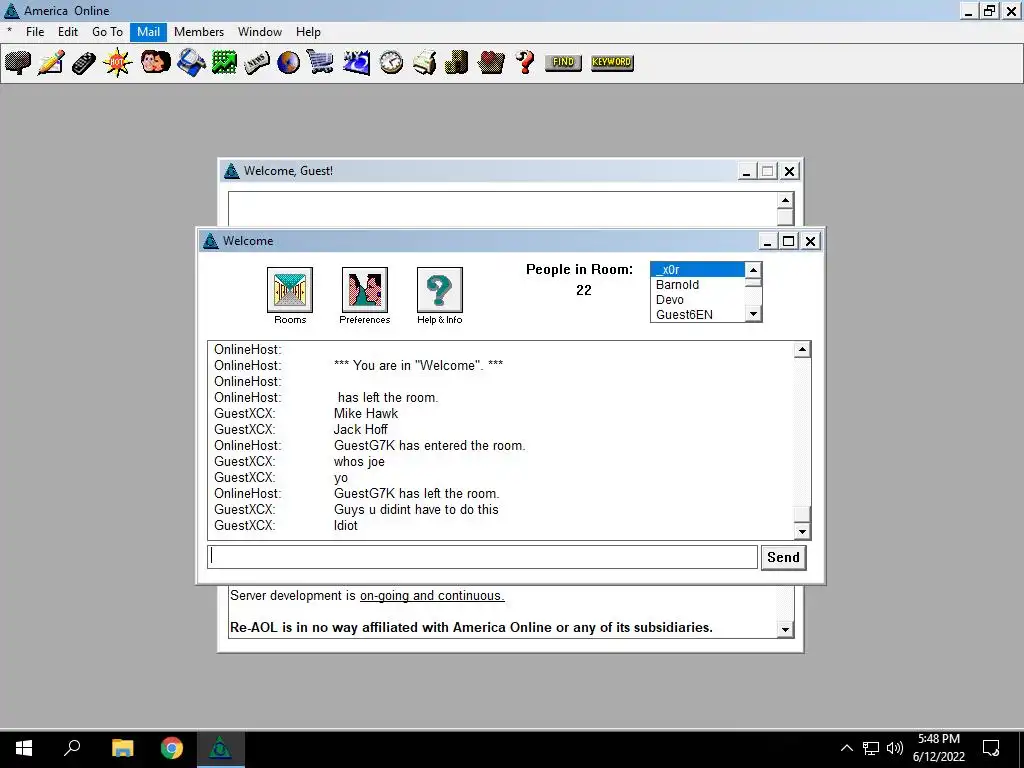1024x768 pixels.
Task: Select _x0r in people list
Action: [697, 270]
